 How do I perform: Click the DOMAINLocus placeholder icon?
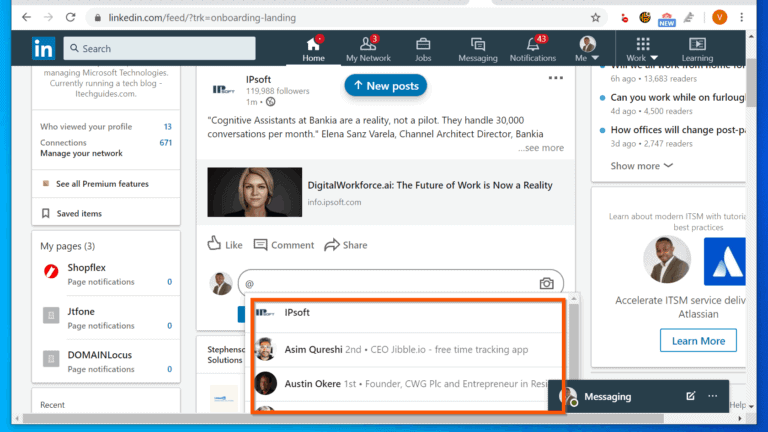pyautogui.click(x=51, y=359)
